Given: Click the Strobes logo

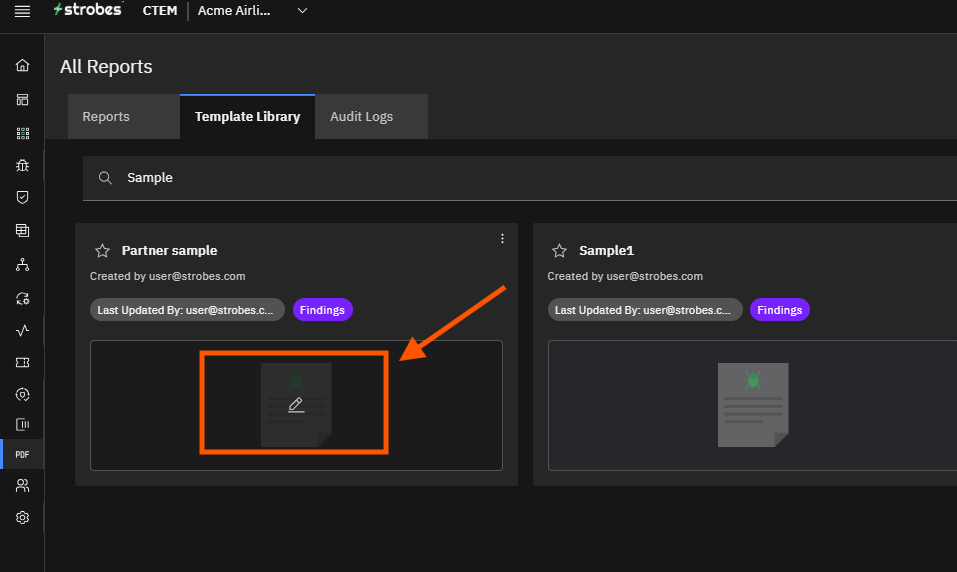Looking at the screenshot, I should [x=88, y=10].
